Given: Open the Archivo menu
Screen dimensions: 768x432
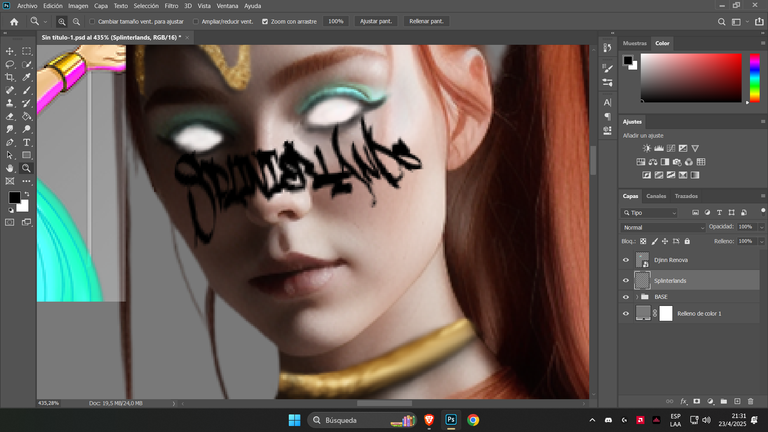Looking at the screenshot, I should pos(27,6).
